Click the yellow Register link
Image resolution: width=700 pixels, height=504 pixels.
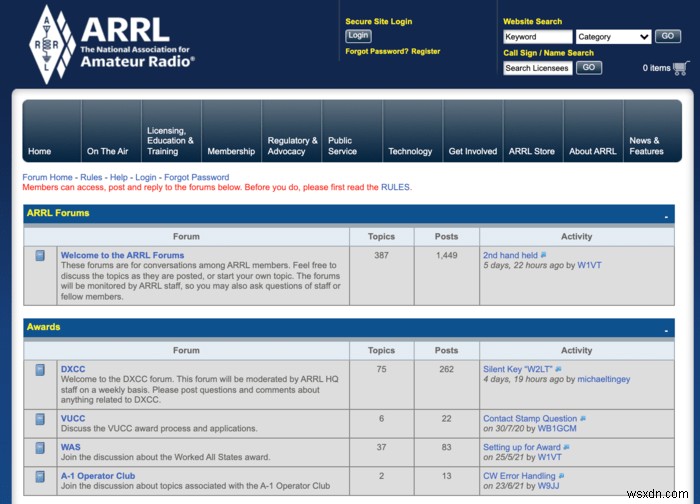pyautogui.click(x=425, y=51)
